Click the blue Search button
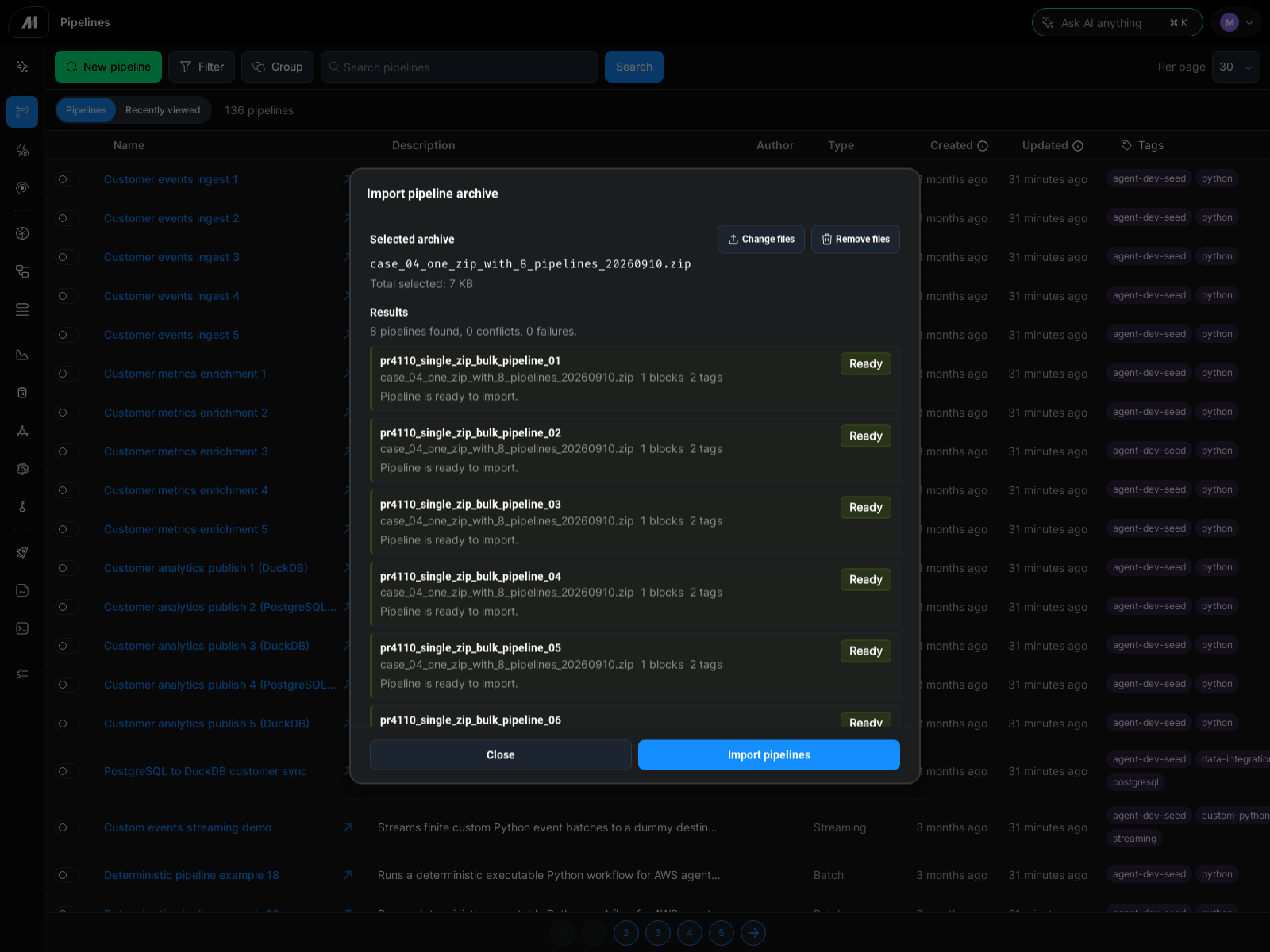1270x952 pixels. click(x=634, y=67)
